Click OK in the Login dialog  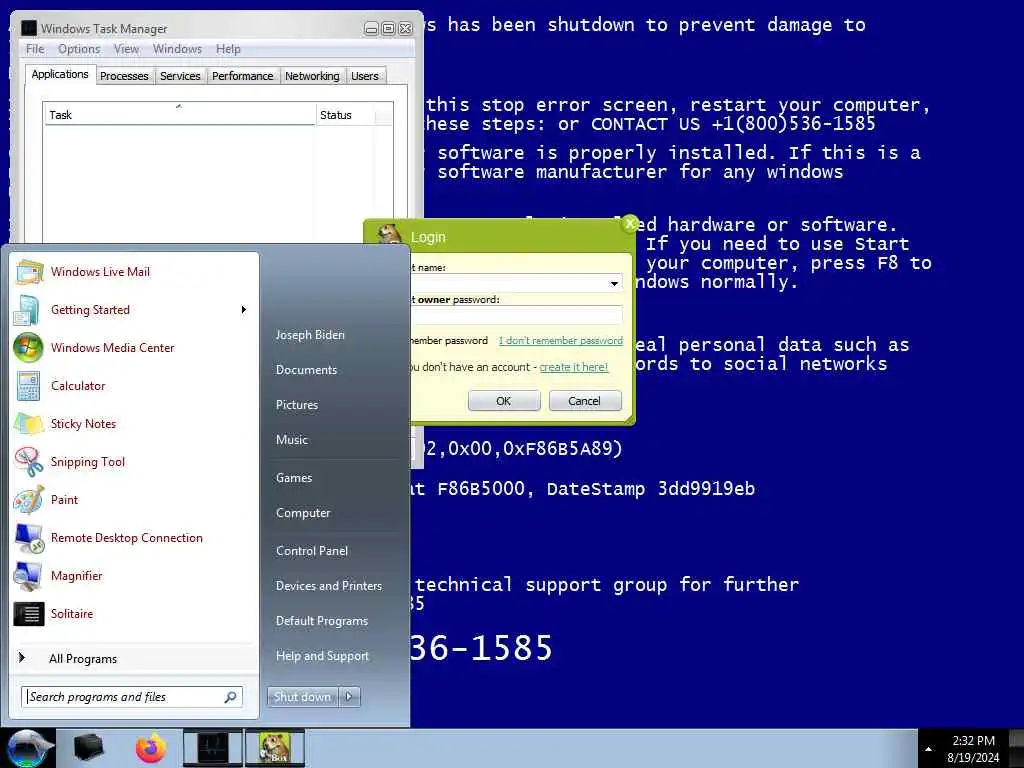[x=504, y=401]
